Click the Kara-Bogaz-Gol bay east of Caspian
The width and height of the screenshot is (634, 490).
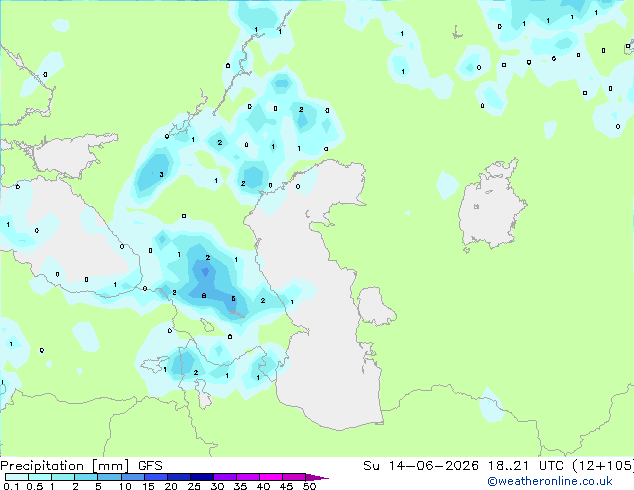pos(374,306)
